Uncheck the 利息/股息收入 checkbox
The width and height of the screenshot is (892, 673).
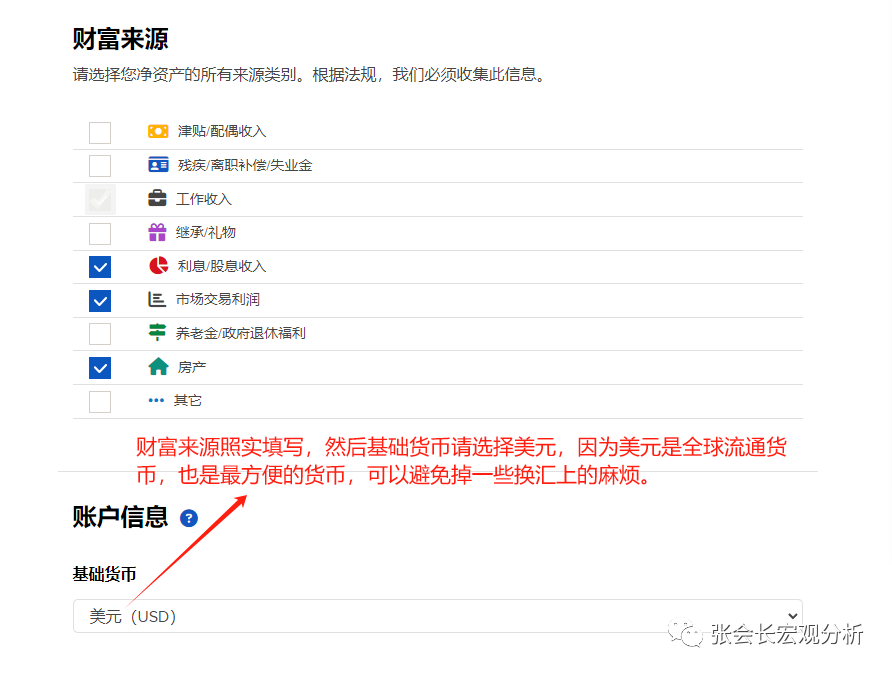pos(100,267)
